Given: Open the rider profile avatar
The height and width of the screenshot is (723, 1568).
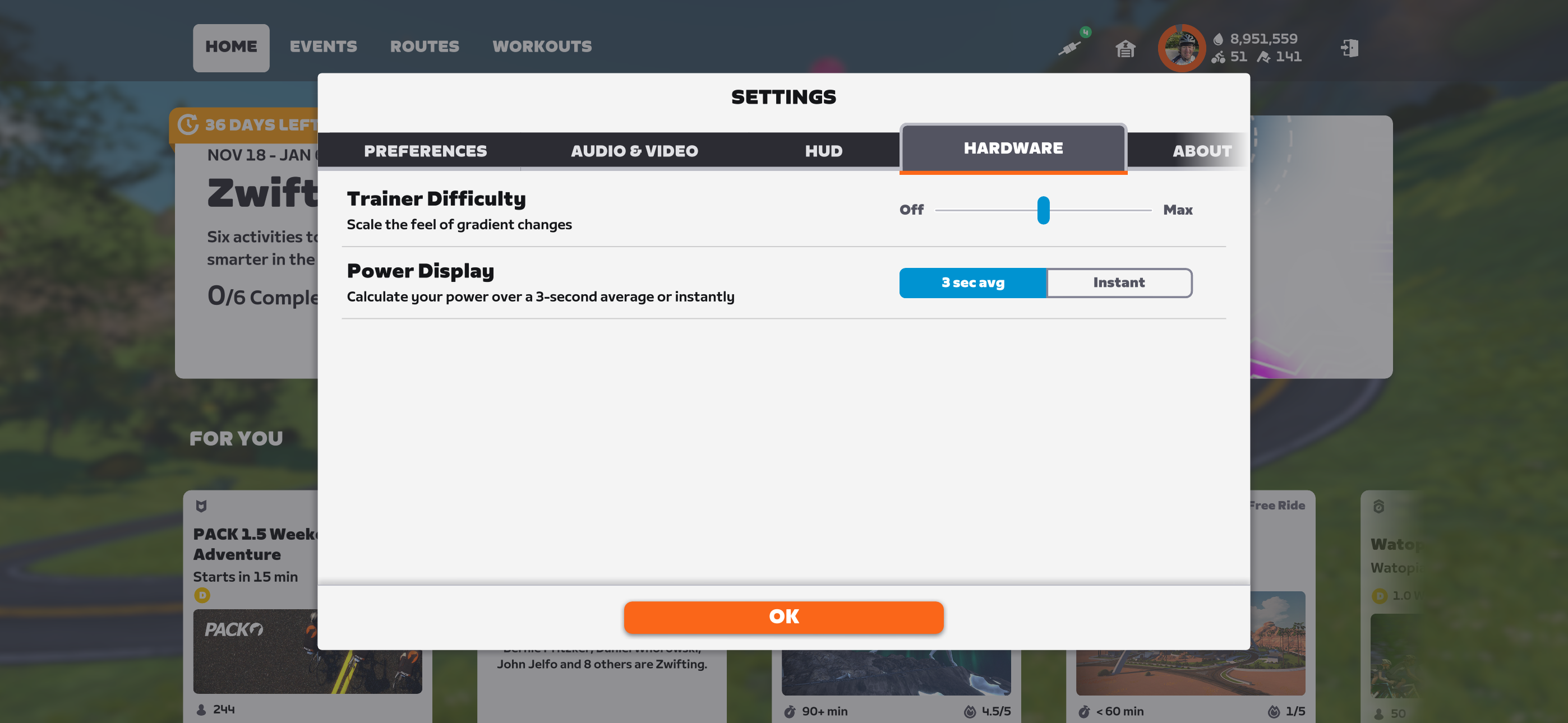Looking at the screenshot, I should click(1182, 48).
